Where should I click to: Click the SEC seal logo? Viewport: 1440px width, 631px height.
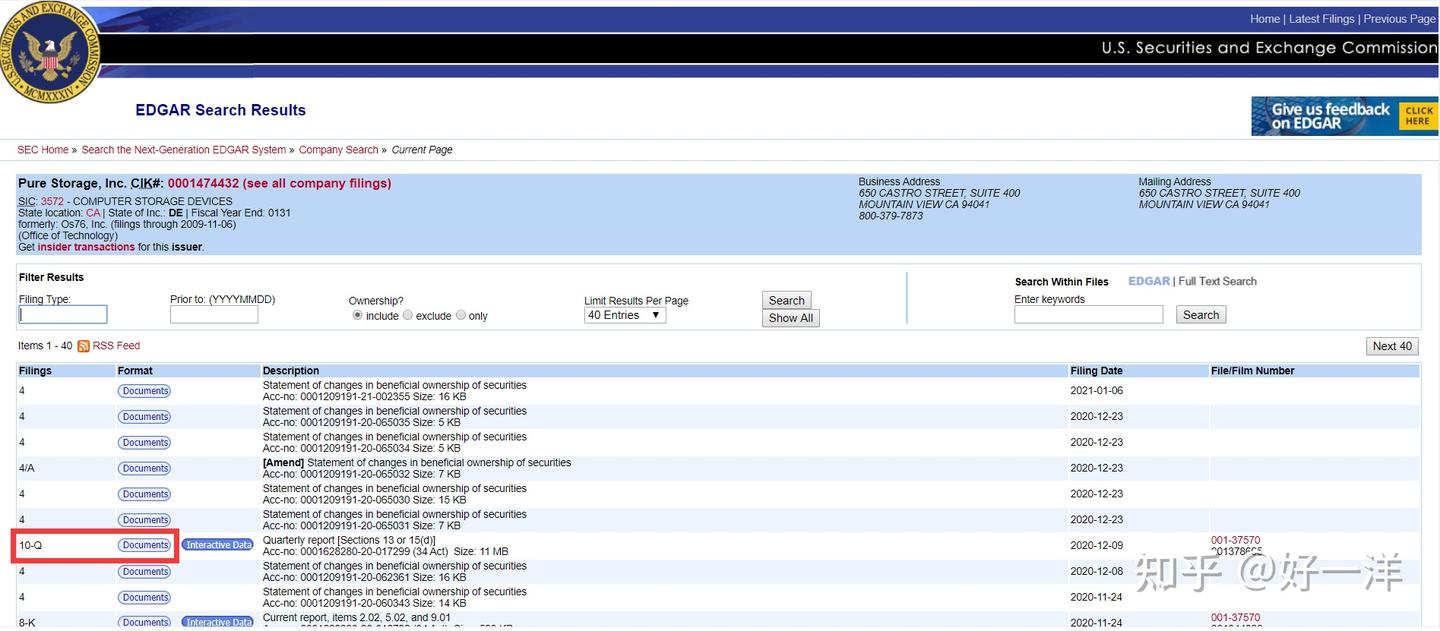coord(48,52)
